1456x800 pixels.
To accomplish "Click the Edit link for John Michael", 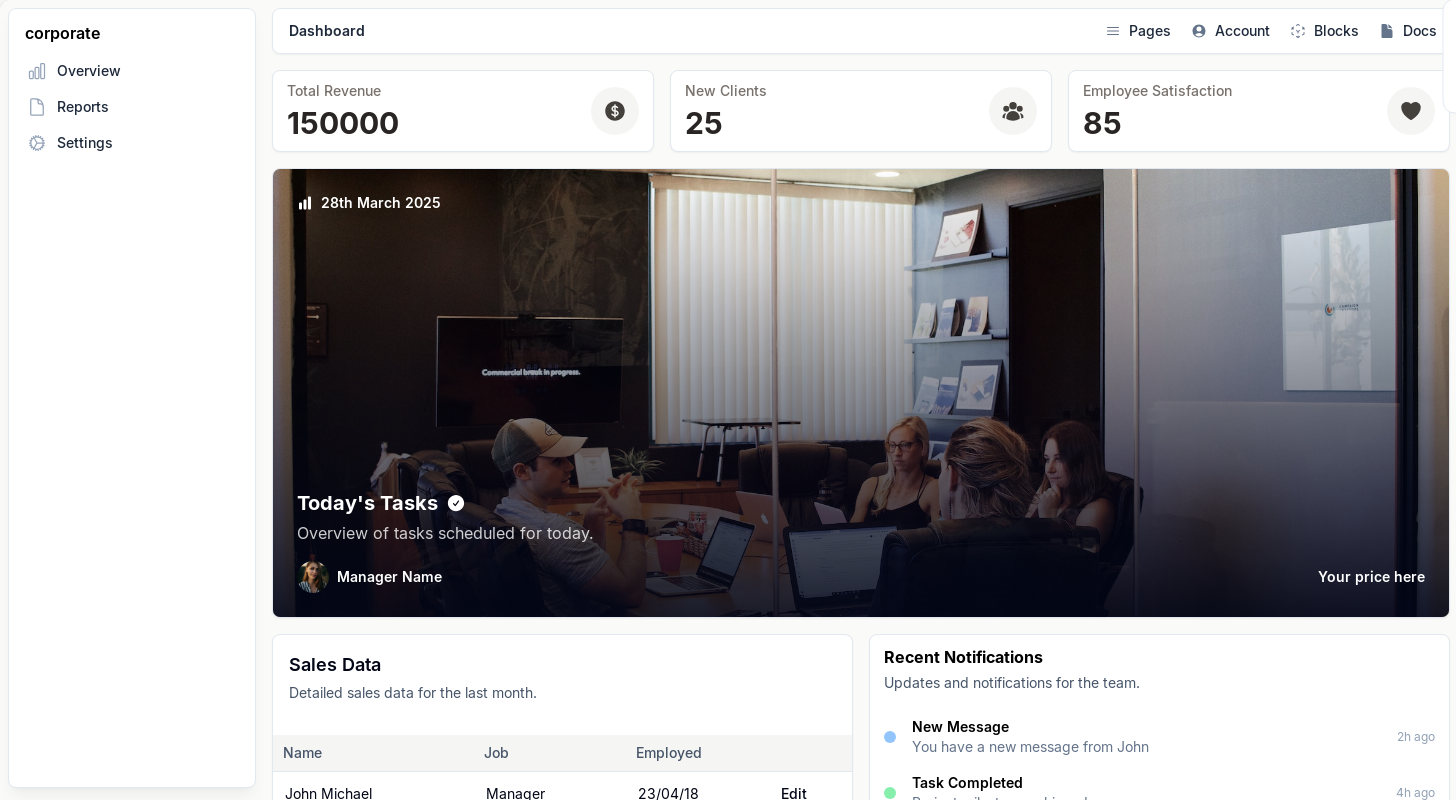I will [794, 793].
